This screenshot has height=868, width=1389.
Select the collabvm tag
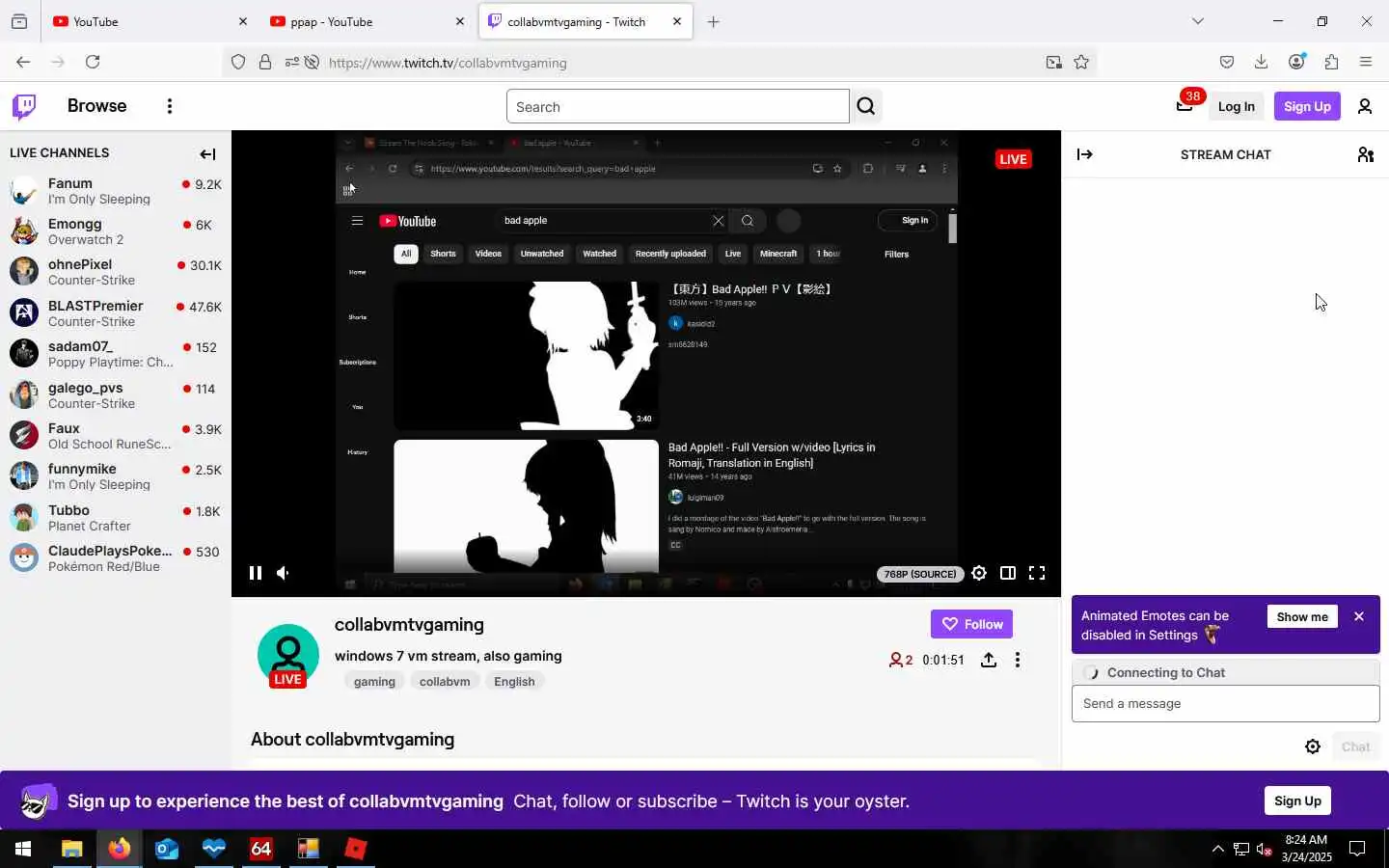(445, 681)
